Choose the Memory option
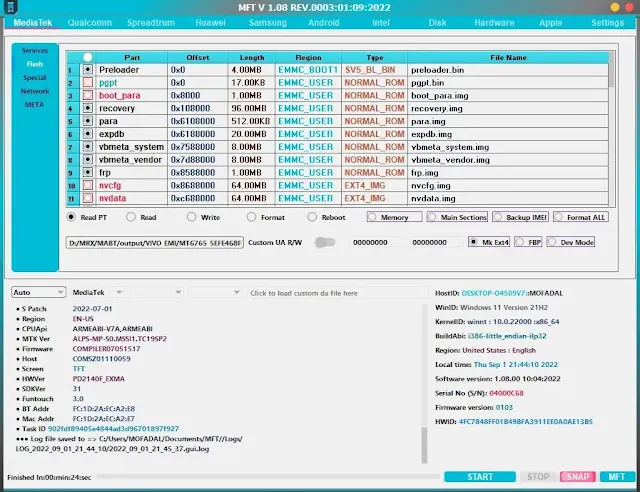Screen dimensions: 640x492 click(394, 217)
